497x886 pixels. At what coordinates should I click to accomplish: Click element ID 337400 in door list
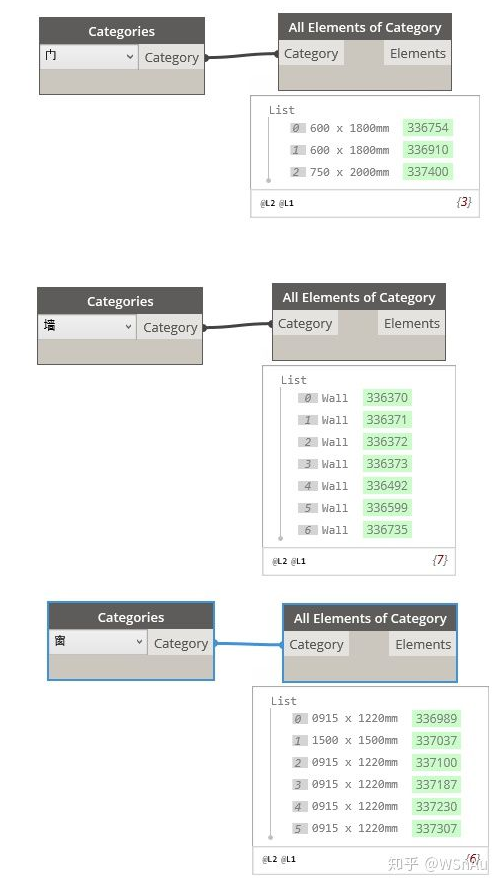click(428, 172)
